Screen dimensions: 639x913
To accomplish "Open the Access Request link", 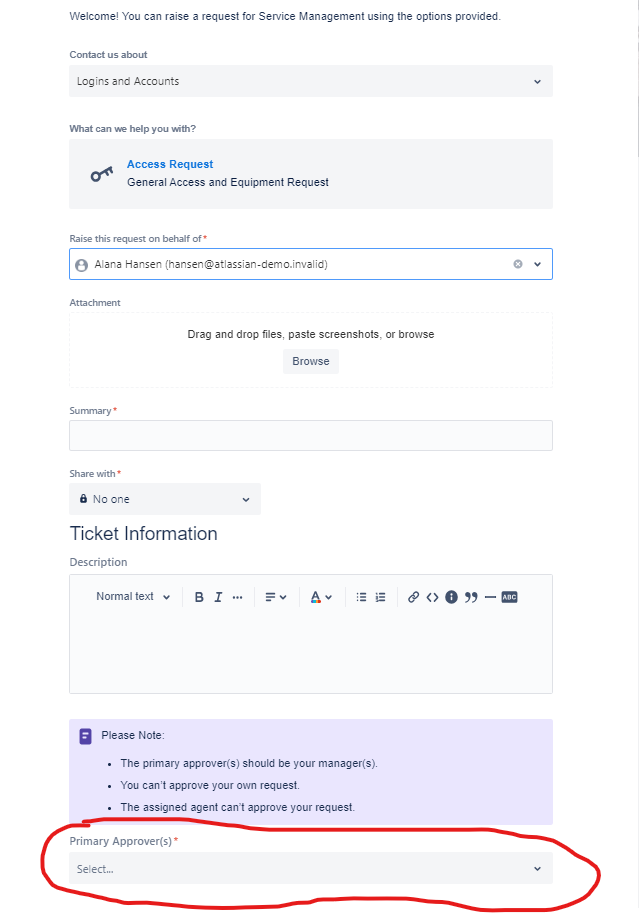I will coord(170,164).
